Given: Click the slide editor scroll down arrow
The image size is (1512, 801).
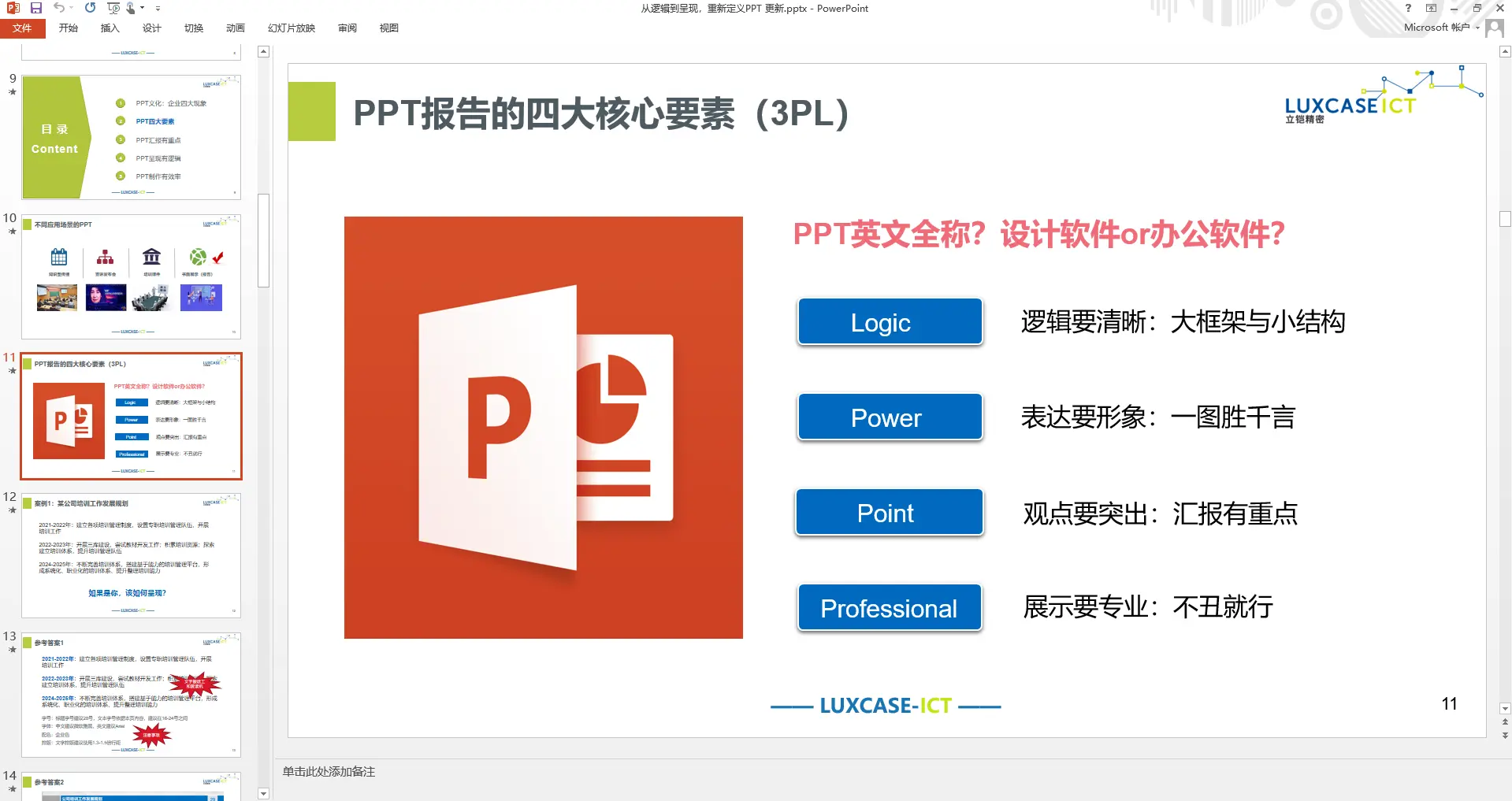Looking at the screenshot, I should [1505, 709].
